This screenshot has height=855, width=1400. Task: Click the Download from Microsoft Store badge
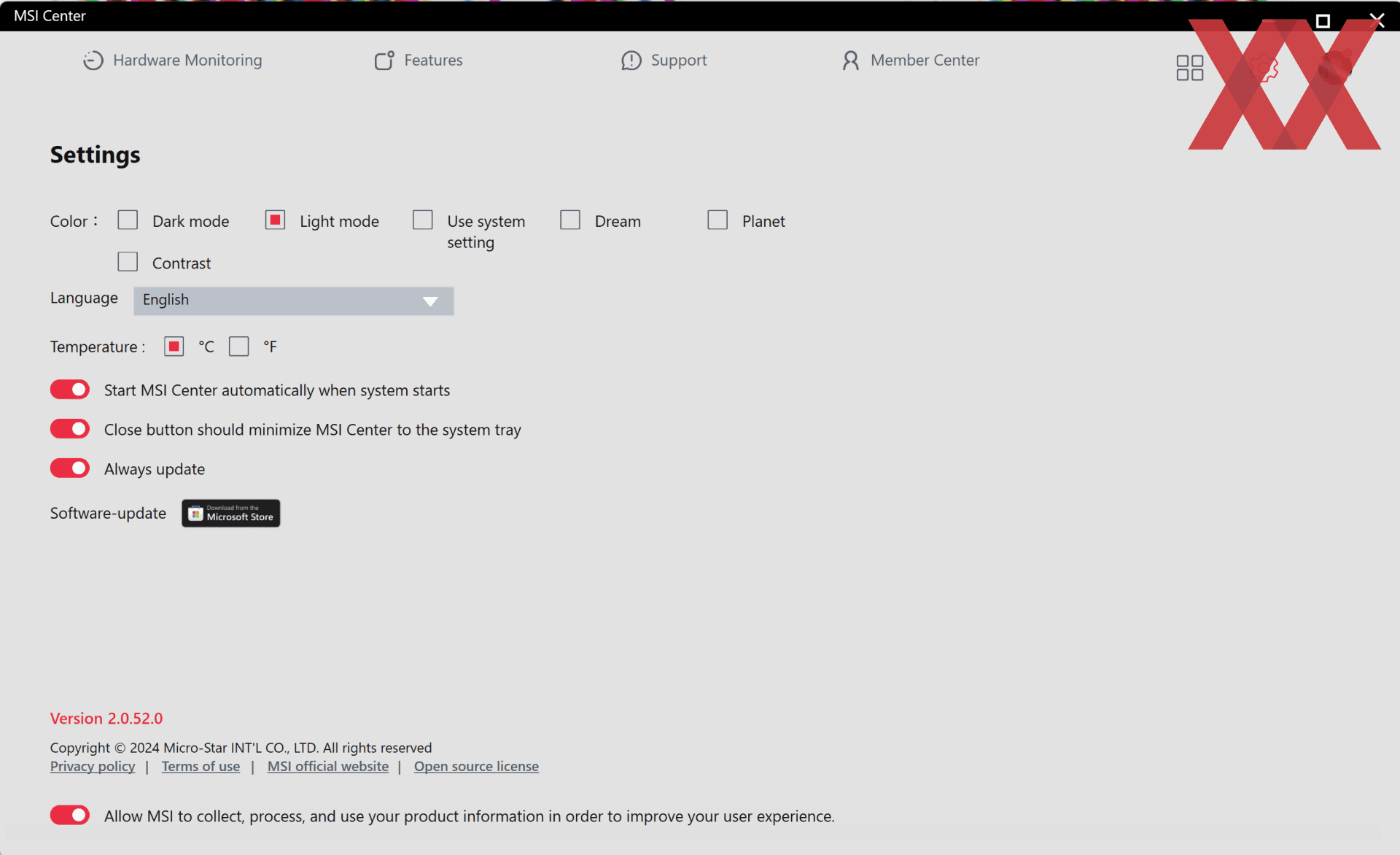(230, 513)
